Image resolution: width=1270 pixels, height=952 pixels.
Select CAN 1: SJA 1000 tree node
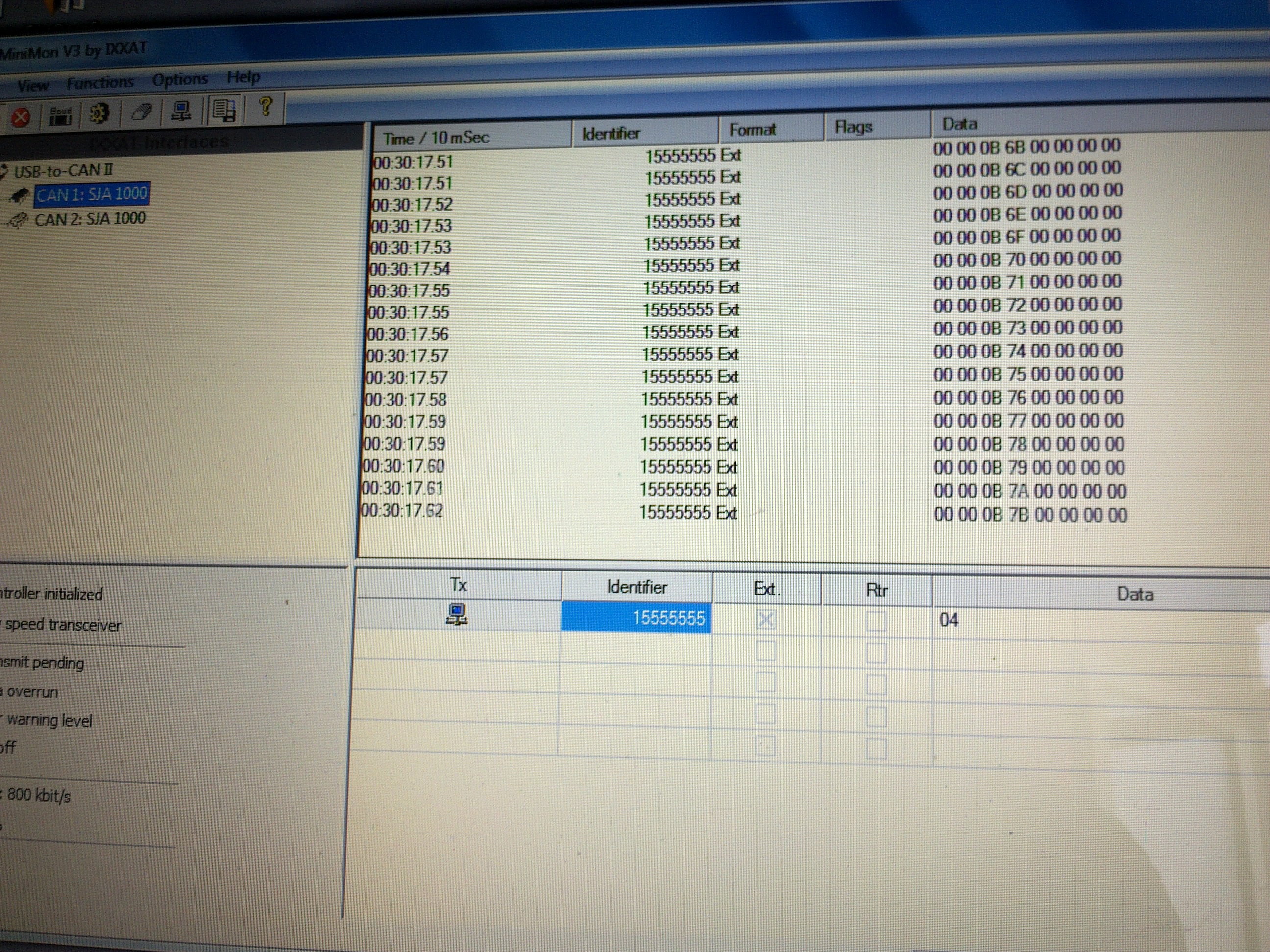(x=92, y=194)
